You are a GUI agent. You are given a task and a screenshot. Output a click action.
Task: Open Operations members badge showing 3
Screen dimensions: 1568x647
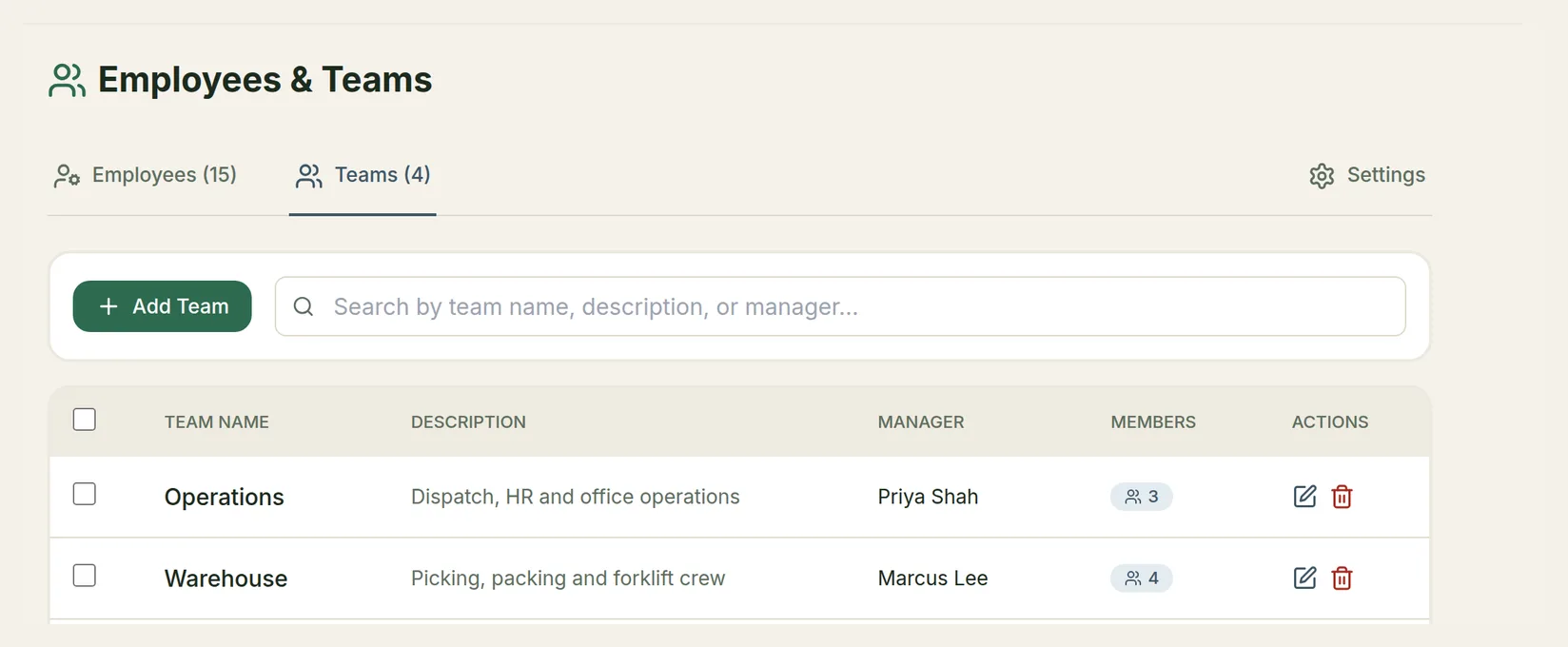point(1141,497)
